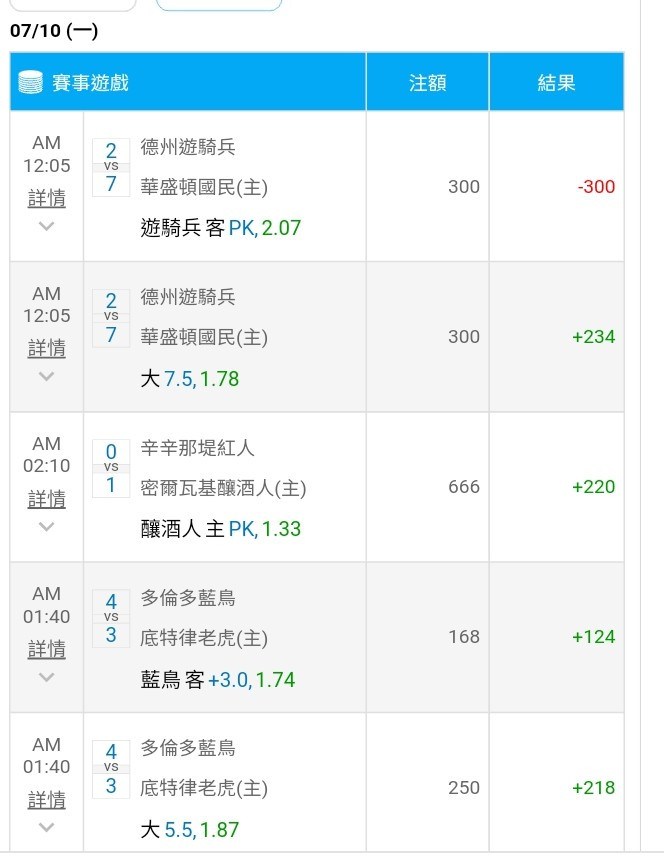664x855 pixels.
Task: Click the coin stack icon in header
Action: click(x=31, y=82)
